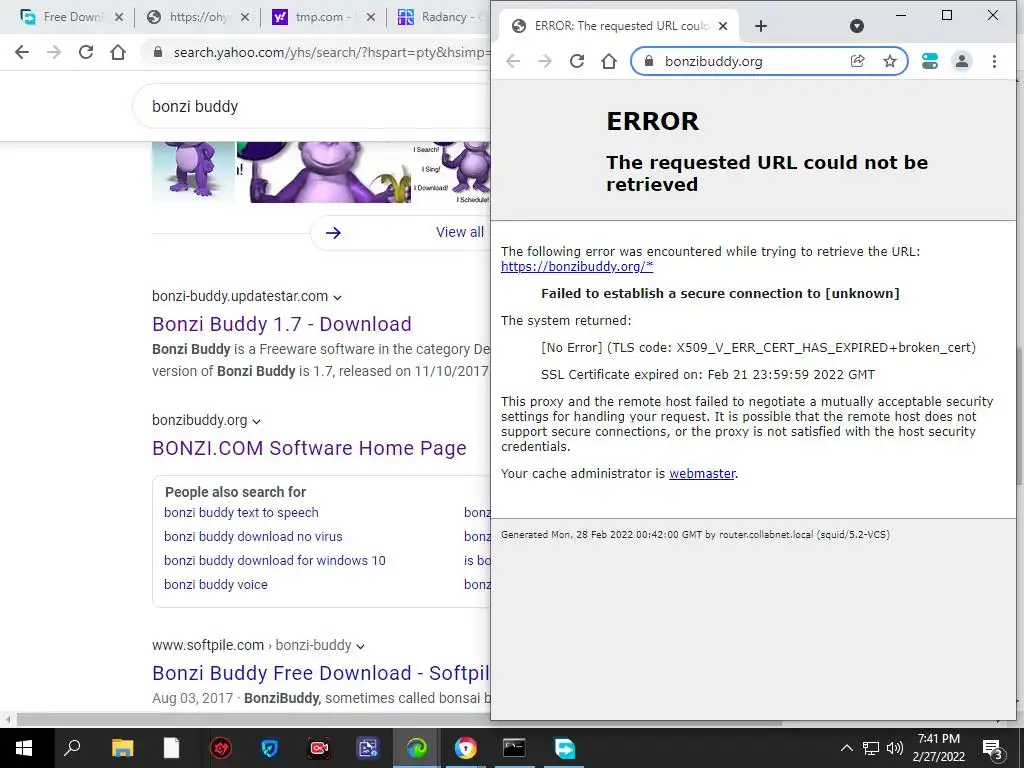The width and height of the screenshot is (1024, 768).
Task: Click the search.yahoo.com address bar
Action: 317,52
